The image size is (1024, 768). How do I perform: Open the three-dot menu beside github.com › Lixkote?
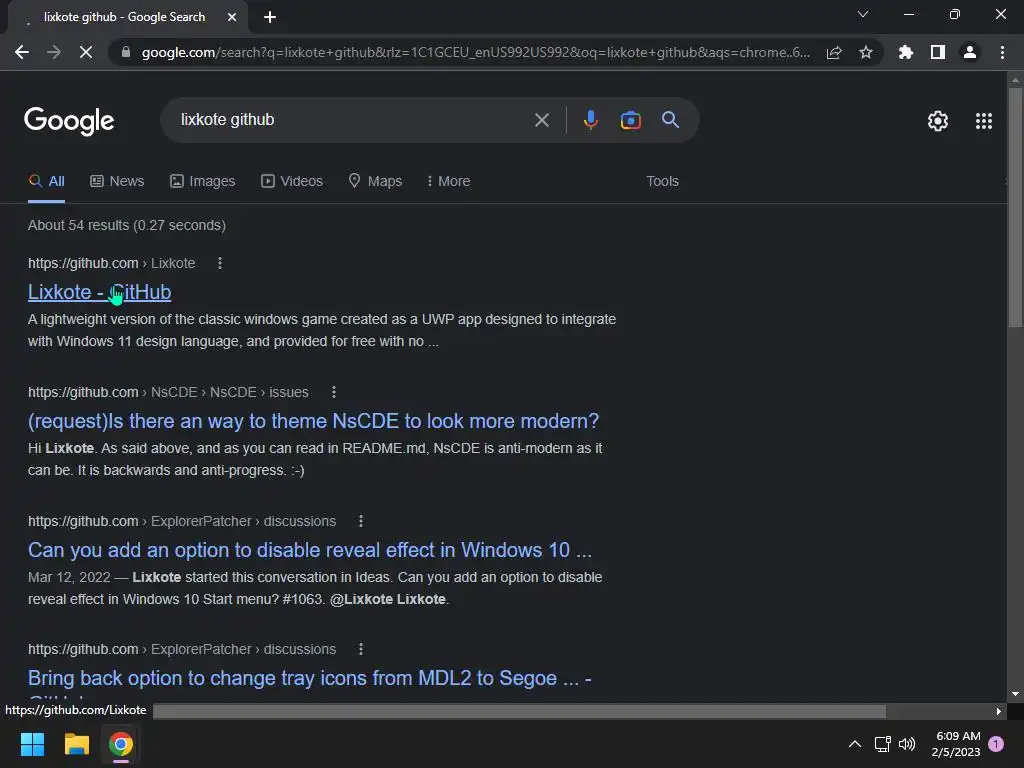219,263
